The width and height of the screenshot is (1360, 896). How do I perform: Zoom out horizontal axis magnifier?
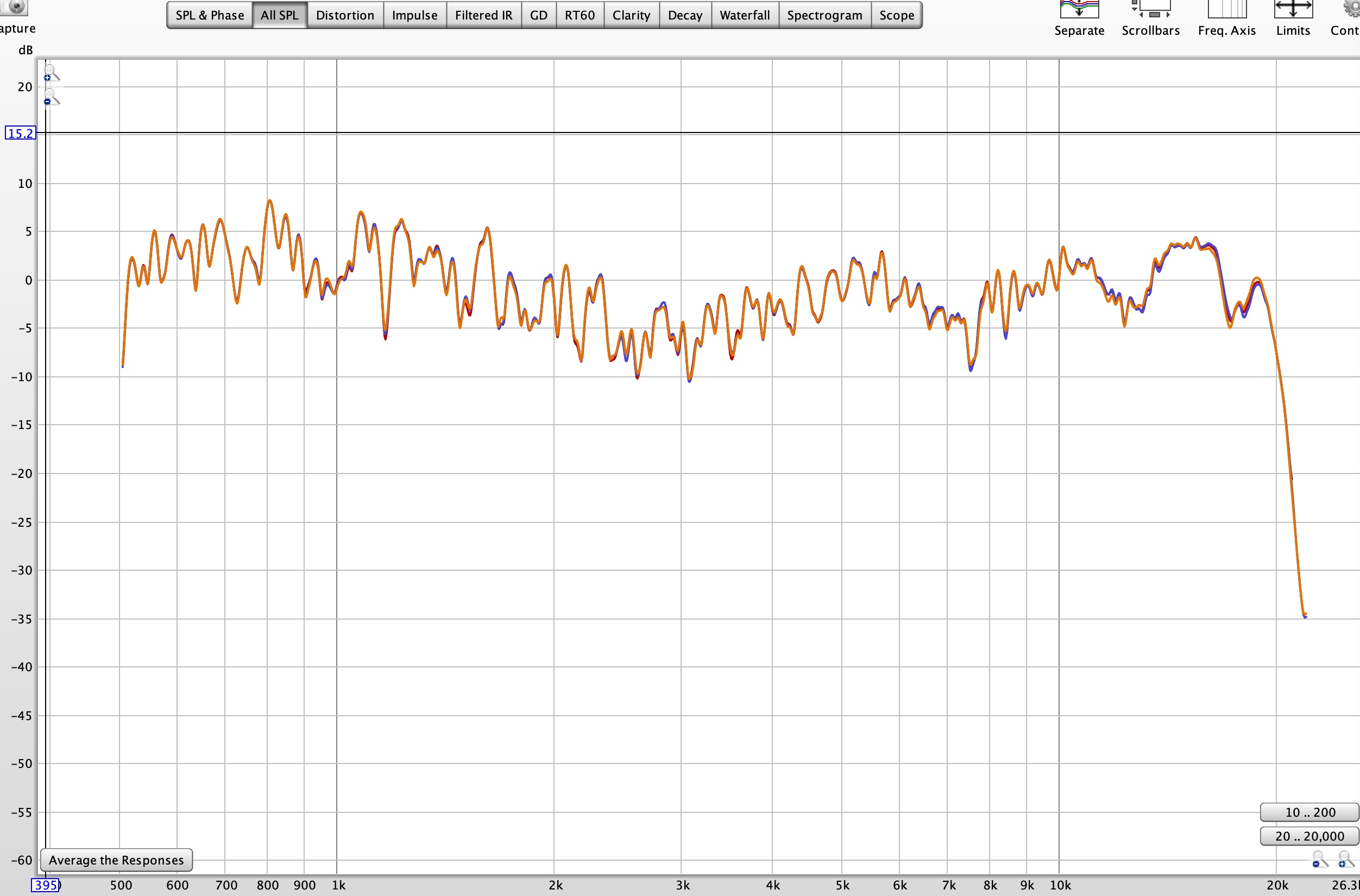pyautogui.click(x=1319, y=859)
